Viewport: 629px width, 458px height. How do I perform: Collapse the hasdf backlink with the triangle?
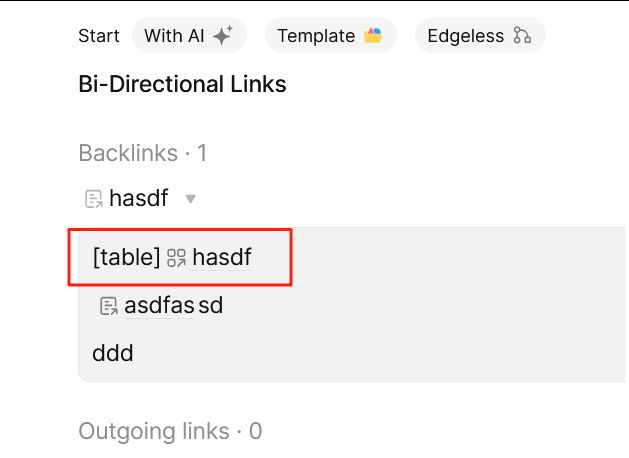pyautogui.click(x=191, y=199)
